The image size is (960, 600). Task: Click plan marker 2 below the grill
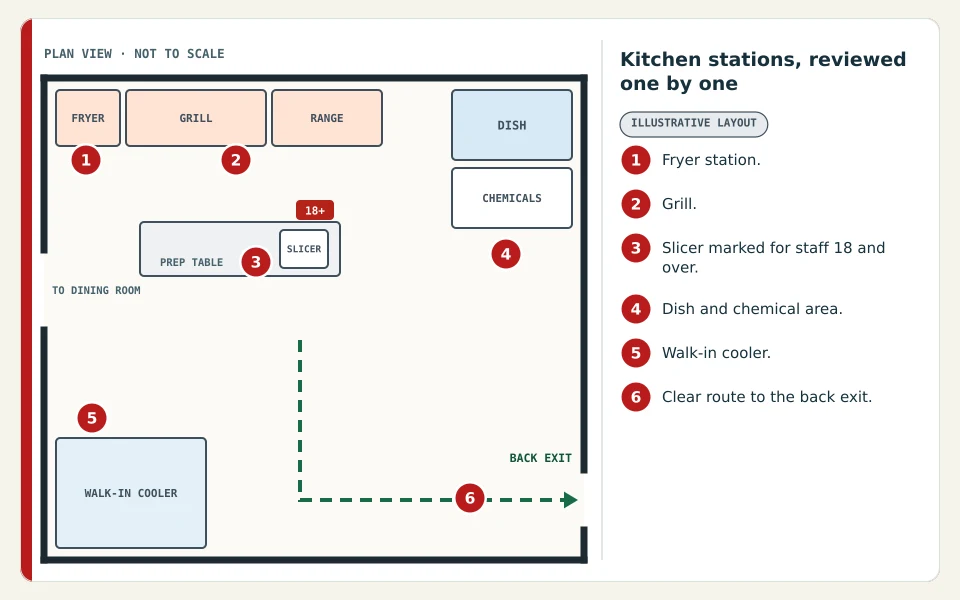(x=236, y=160)
